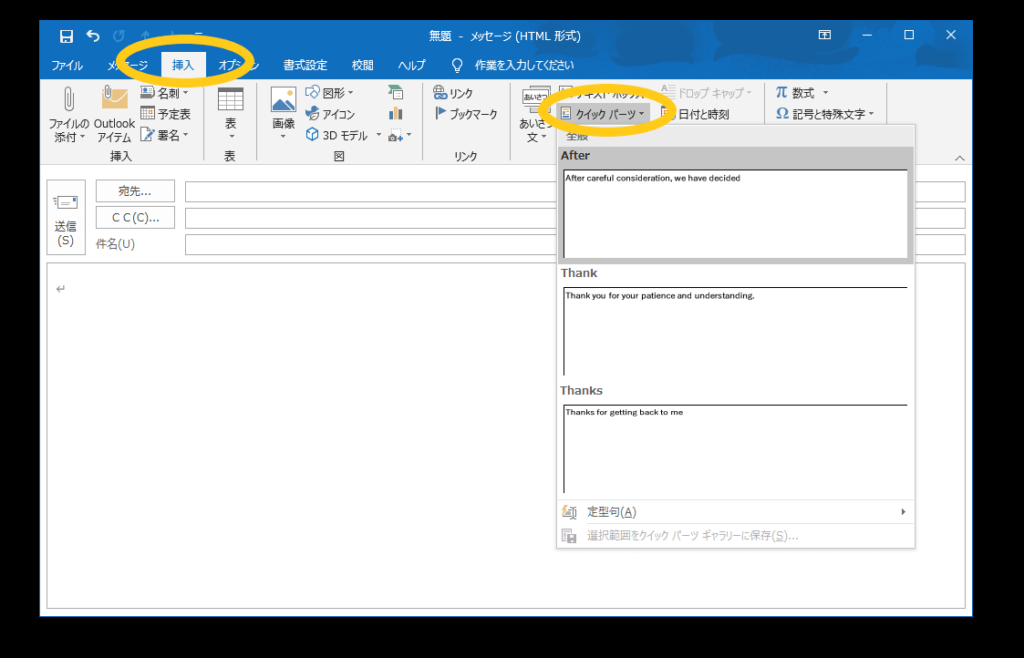Click the pi 数式 icon
1024x658 pixels.
coord(781,93)
